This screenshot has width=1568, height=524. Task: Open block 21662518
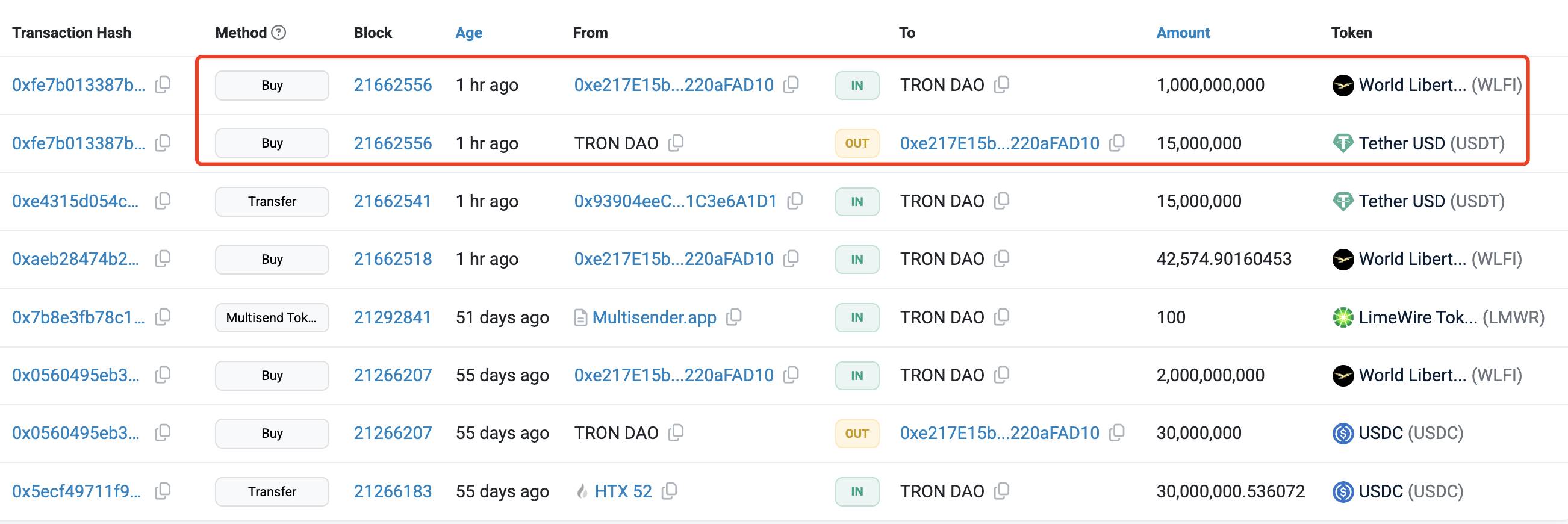pos(393,258)
